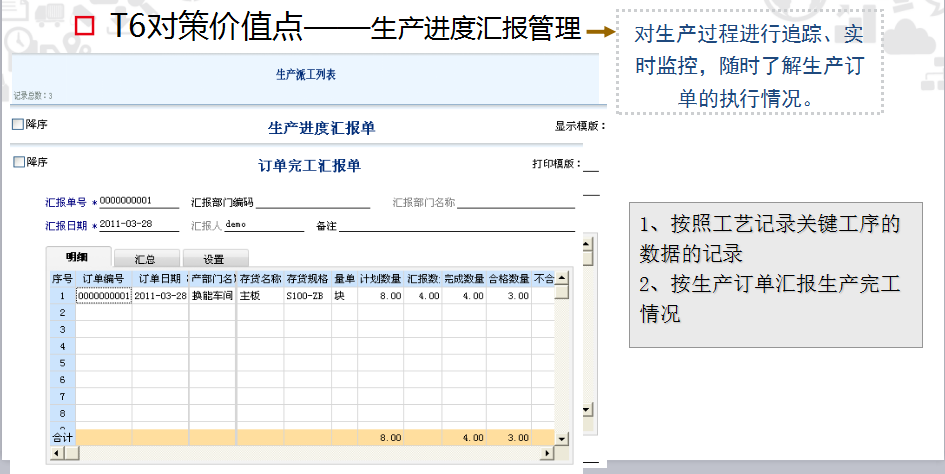945x474 pixels.
Task: Click the 汇报人 field showing demo
Action: [264, 225]
